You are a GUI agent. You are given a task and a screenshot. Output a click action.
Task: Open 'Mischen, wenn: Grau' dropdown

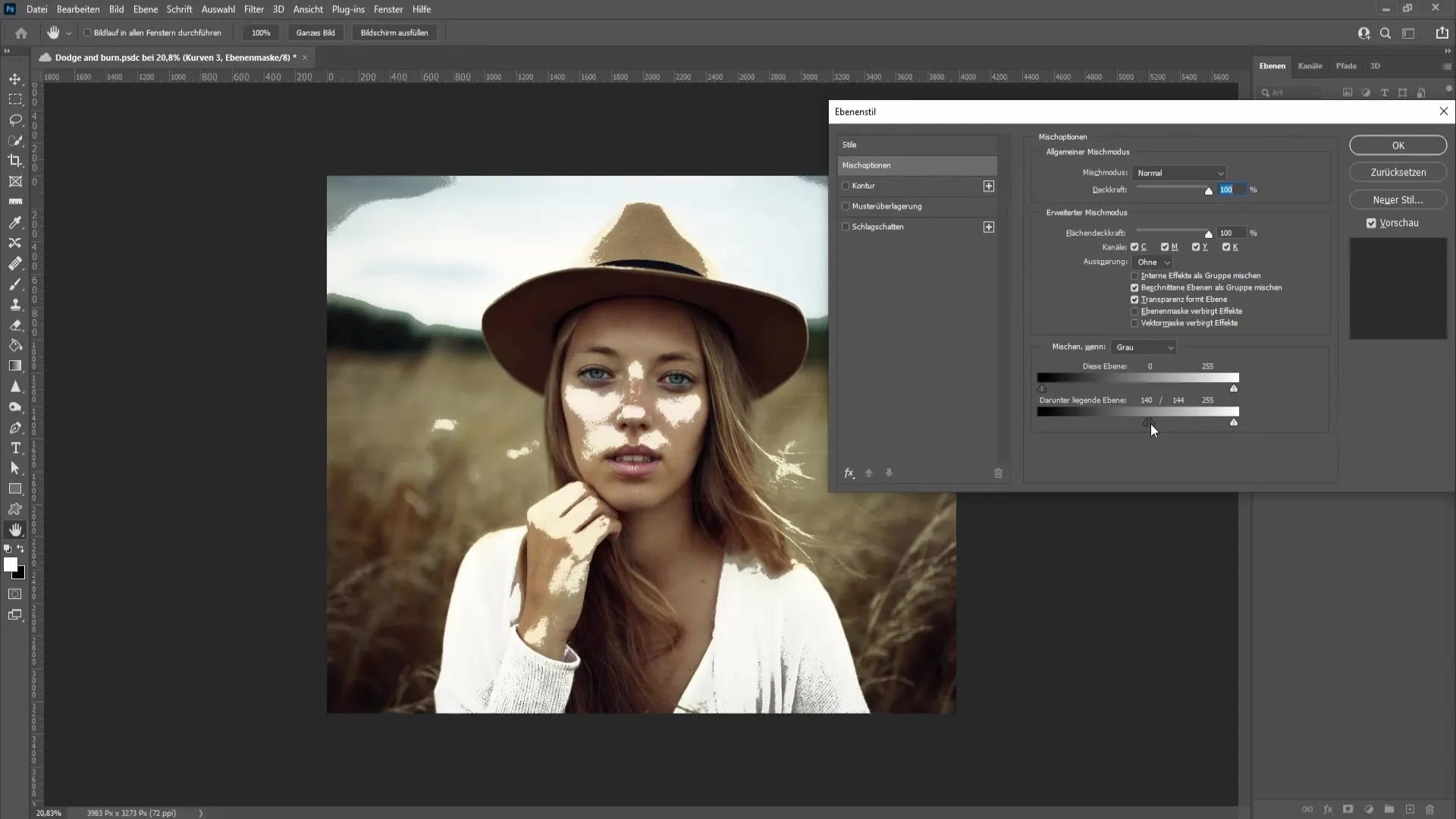1145,346
